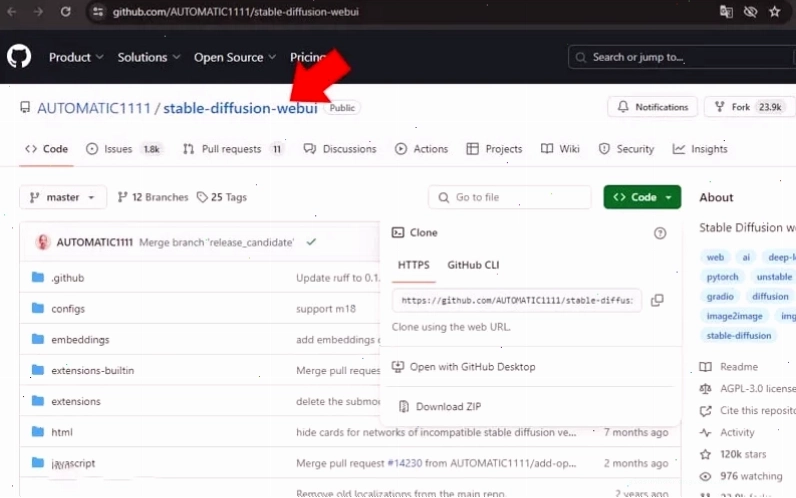Select the GitHub CLI clone tab
The width and height of the screenshot is (796, 498).
click(x=473, y=265)
